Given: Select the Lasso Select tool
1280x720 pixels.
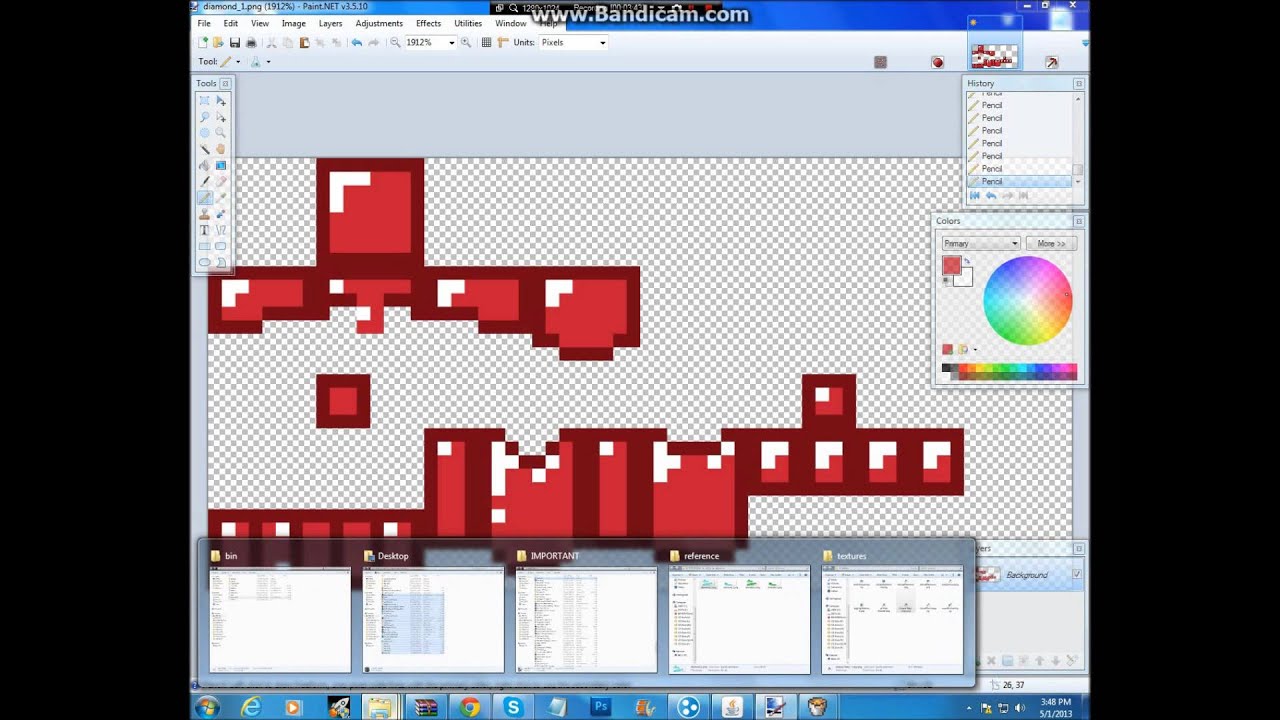Looking at the screenshot, I should [x=204, y=117].
